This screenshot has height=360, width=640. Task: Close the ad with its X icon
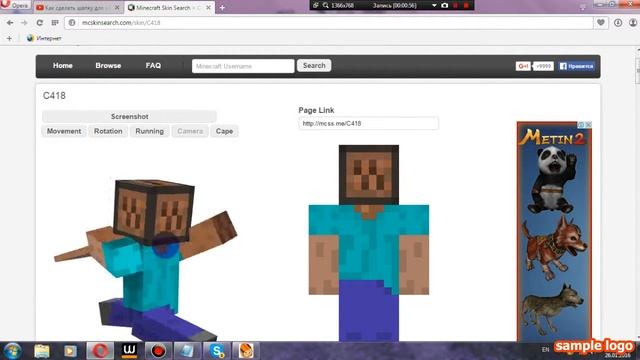coord(589,124)
